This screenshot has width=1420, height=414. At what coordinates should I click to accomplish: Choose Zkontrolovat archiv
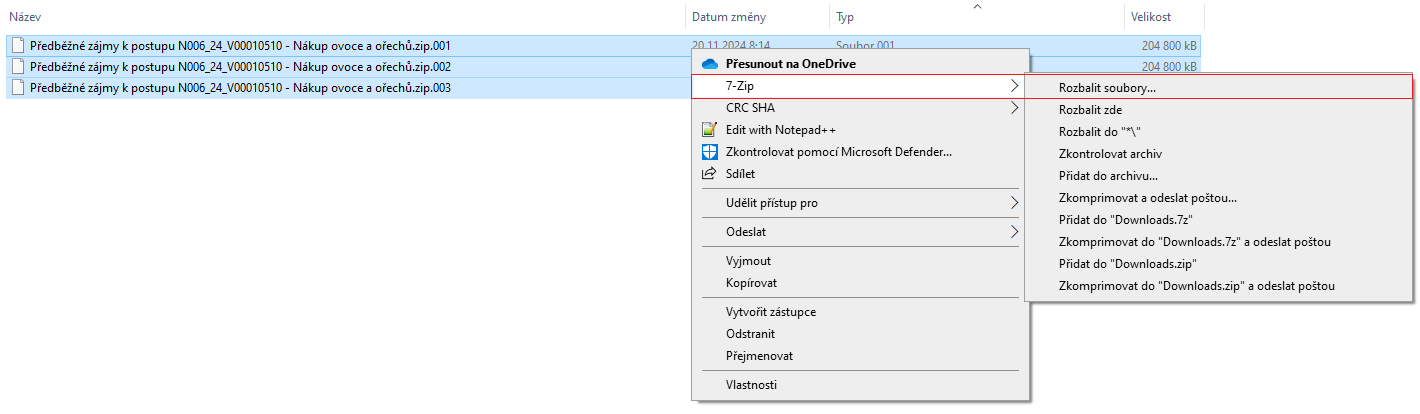[1218, 154]
